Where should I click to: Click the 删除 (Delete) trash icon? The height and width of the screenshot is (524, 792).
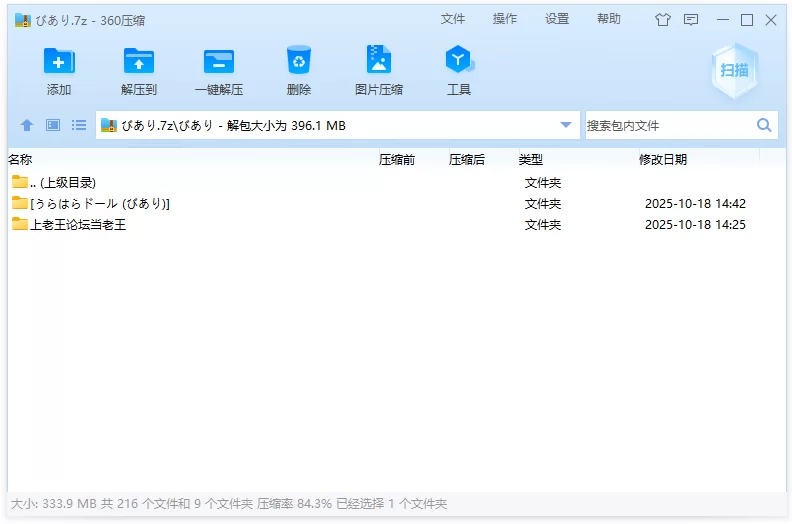coord(299,62)
